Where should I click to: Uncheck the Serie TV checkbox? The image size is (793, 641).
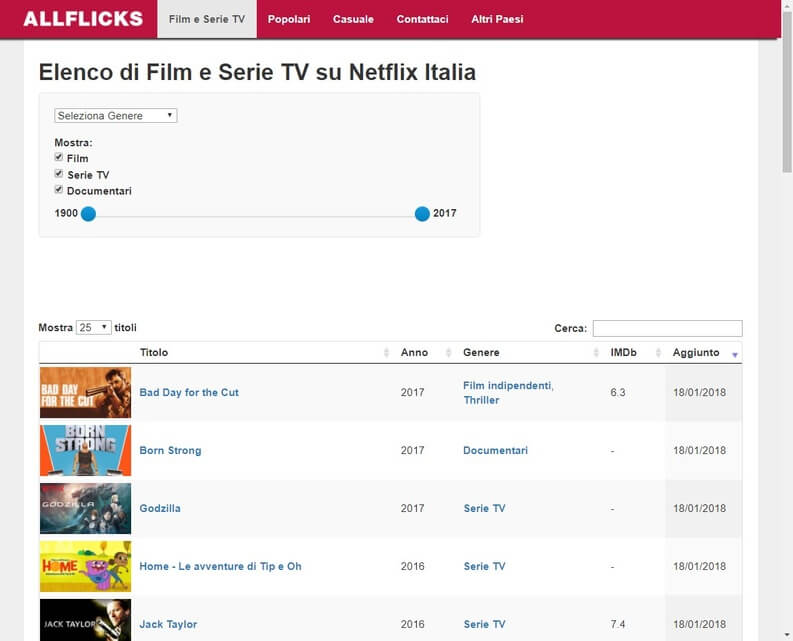pos(59,174)
